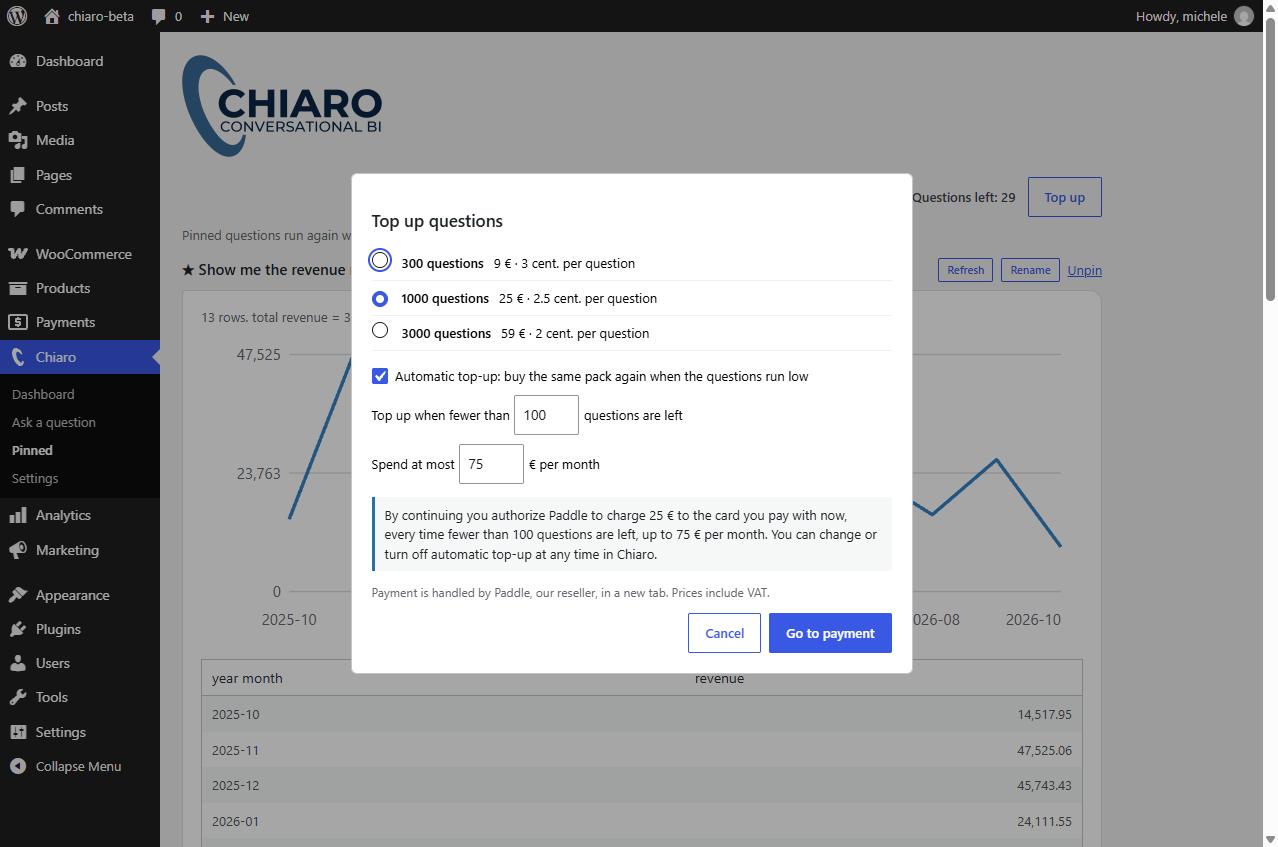The height and width of the screenshot is (847, 1278).
Task: Open Ask a question submenu item
Action: click(54, 422)
